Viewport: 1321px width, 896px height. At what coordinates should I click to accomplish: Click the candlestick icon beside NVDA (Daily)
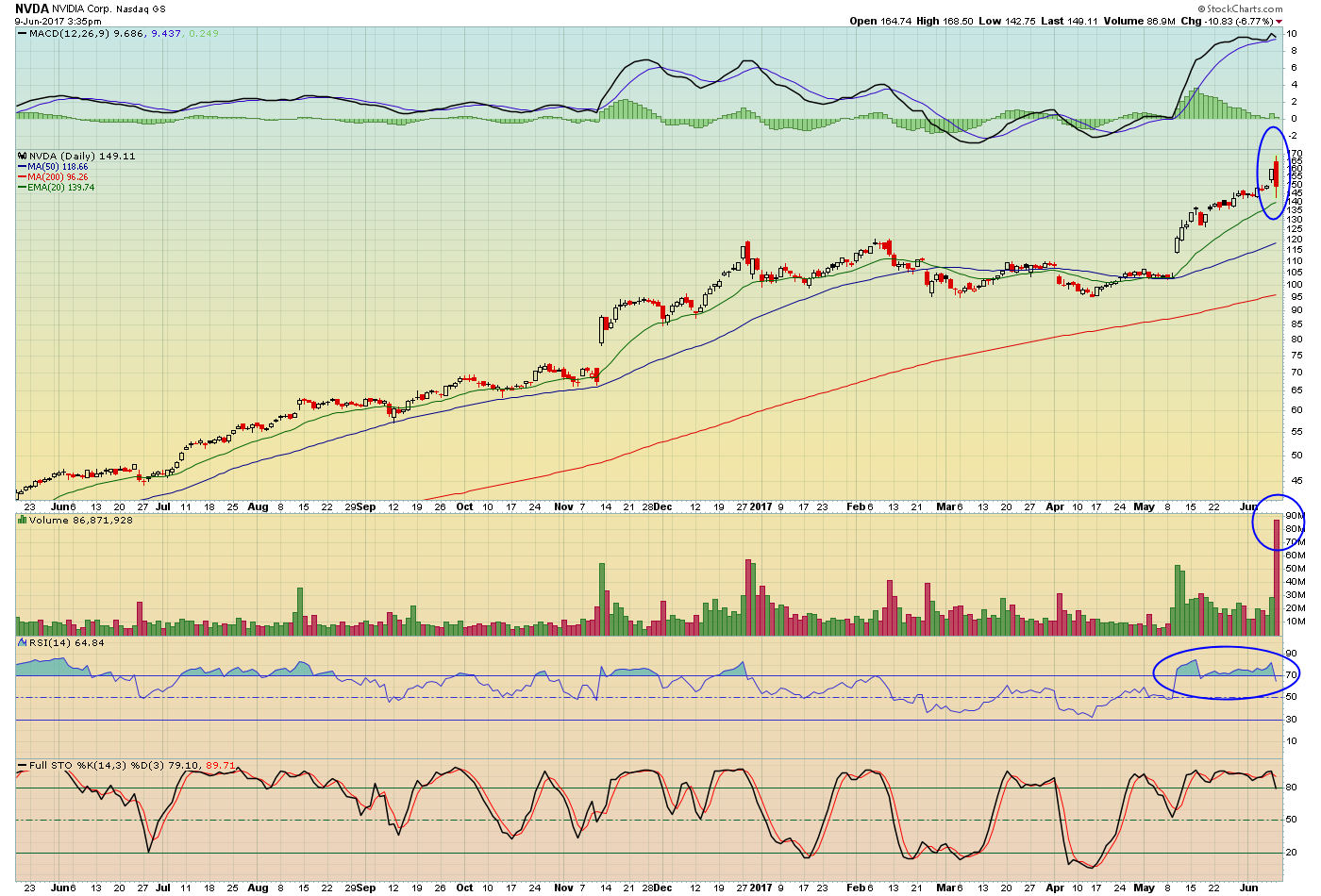[23, 156]
